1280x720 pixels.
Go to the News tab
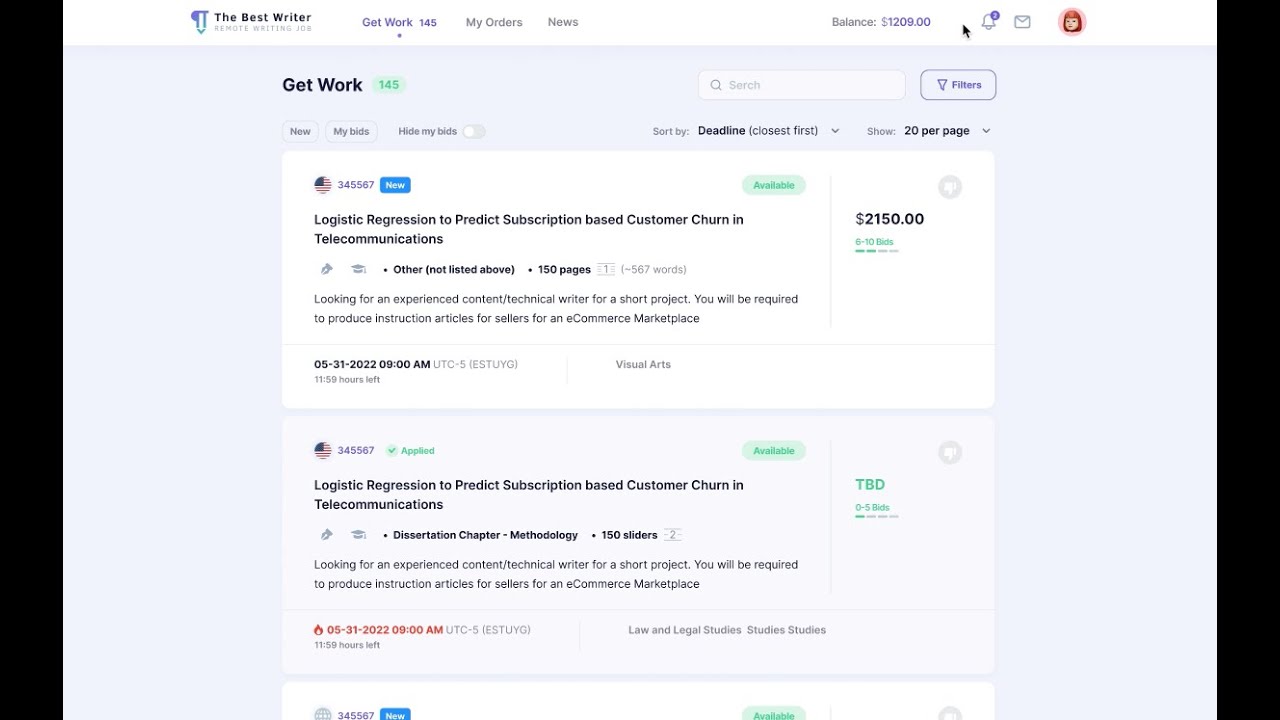point(563,22)
